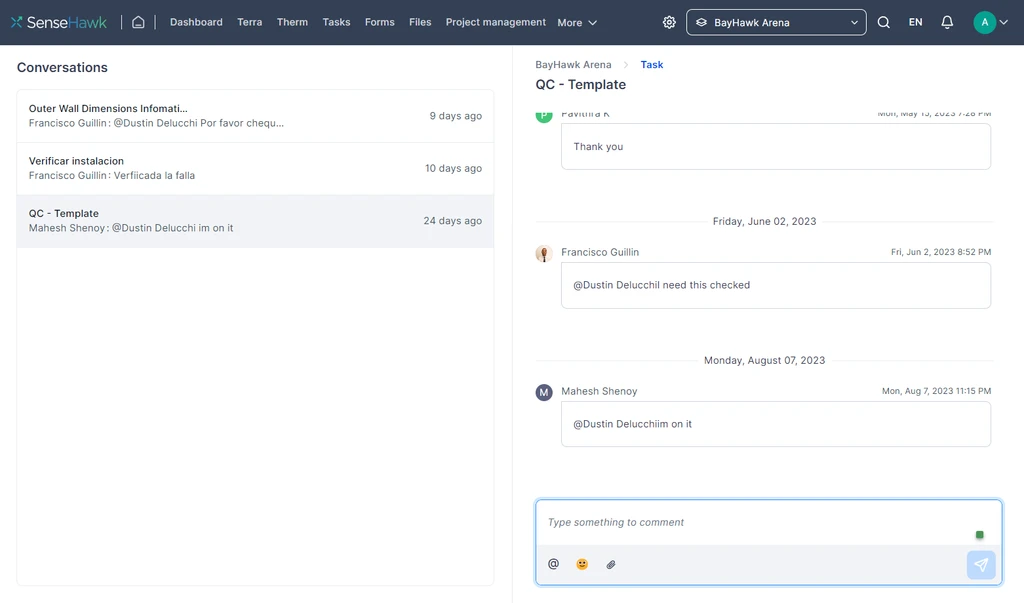The height and width of the screenshot is (603, 1024).
Task: Expand the BayHawk Arena project dropdown
Action: click(776, 22)
